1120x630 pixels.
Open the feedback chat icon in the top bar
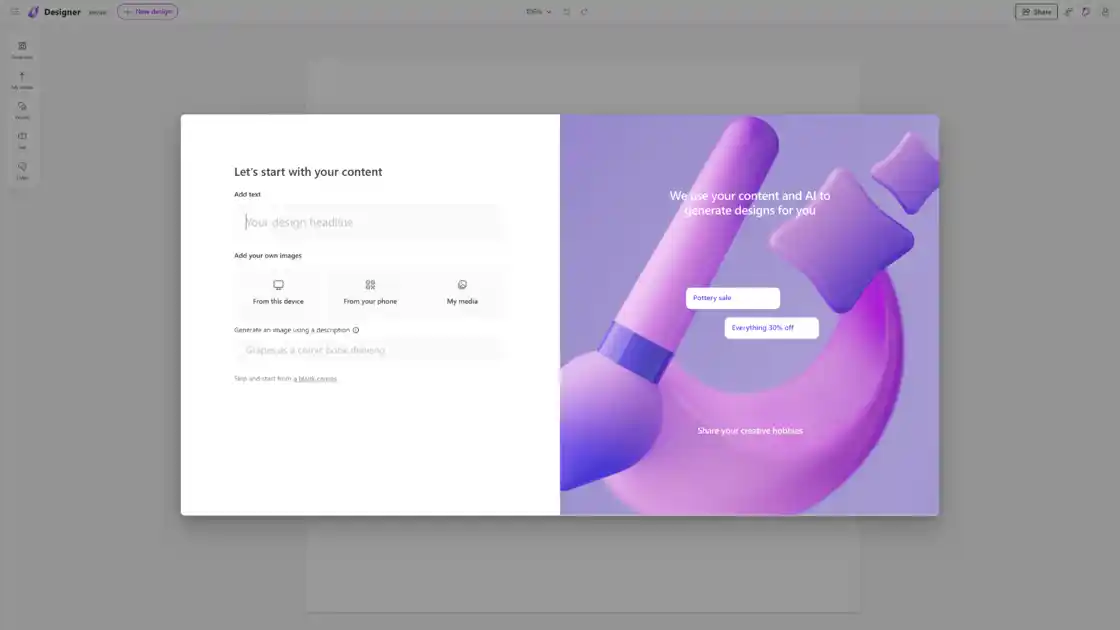pyautogui.click(x=1086, y=11)
